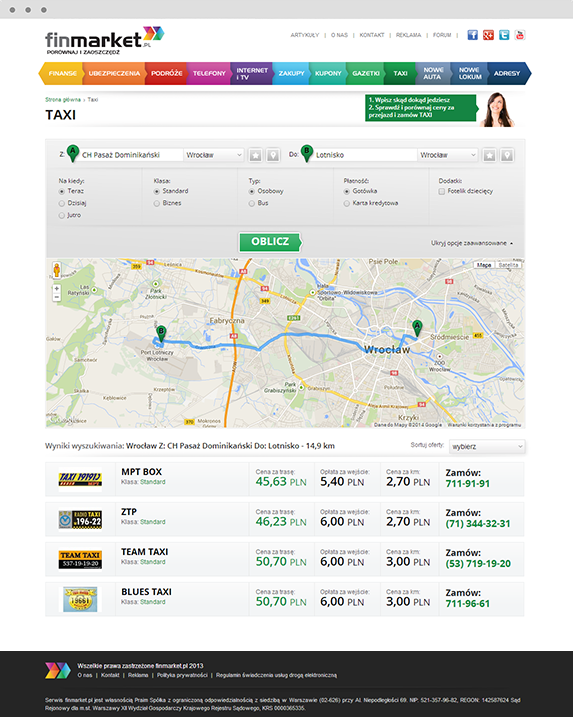Select Biznes class radio
The image size is (573, 717).
157,203
